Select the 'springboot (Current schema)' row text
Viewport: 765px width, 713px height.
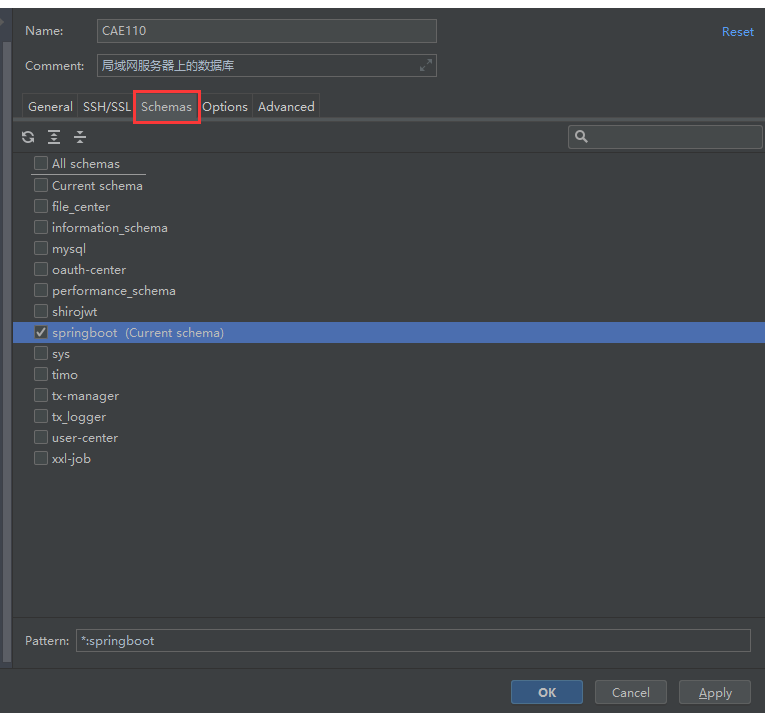[138, 333]
